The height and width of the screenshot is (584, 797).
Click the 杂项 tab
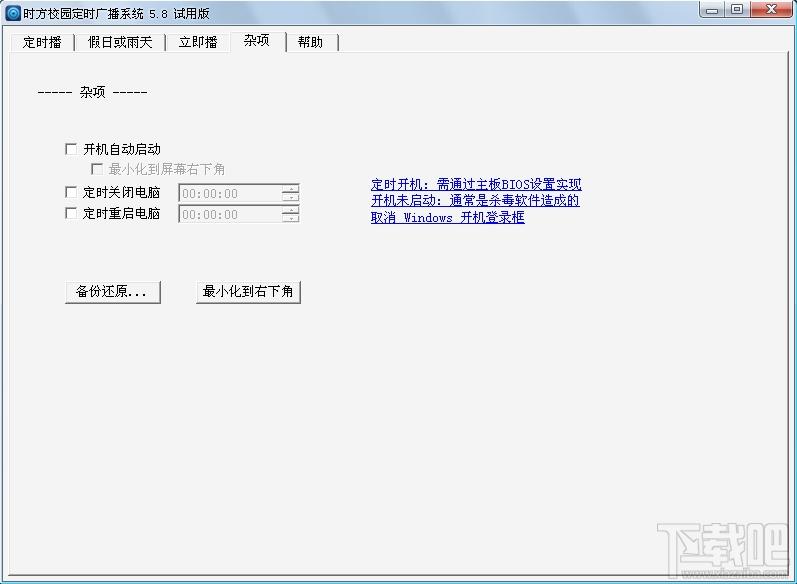tap(256, 40)
